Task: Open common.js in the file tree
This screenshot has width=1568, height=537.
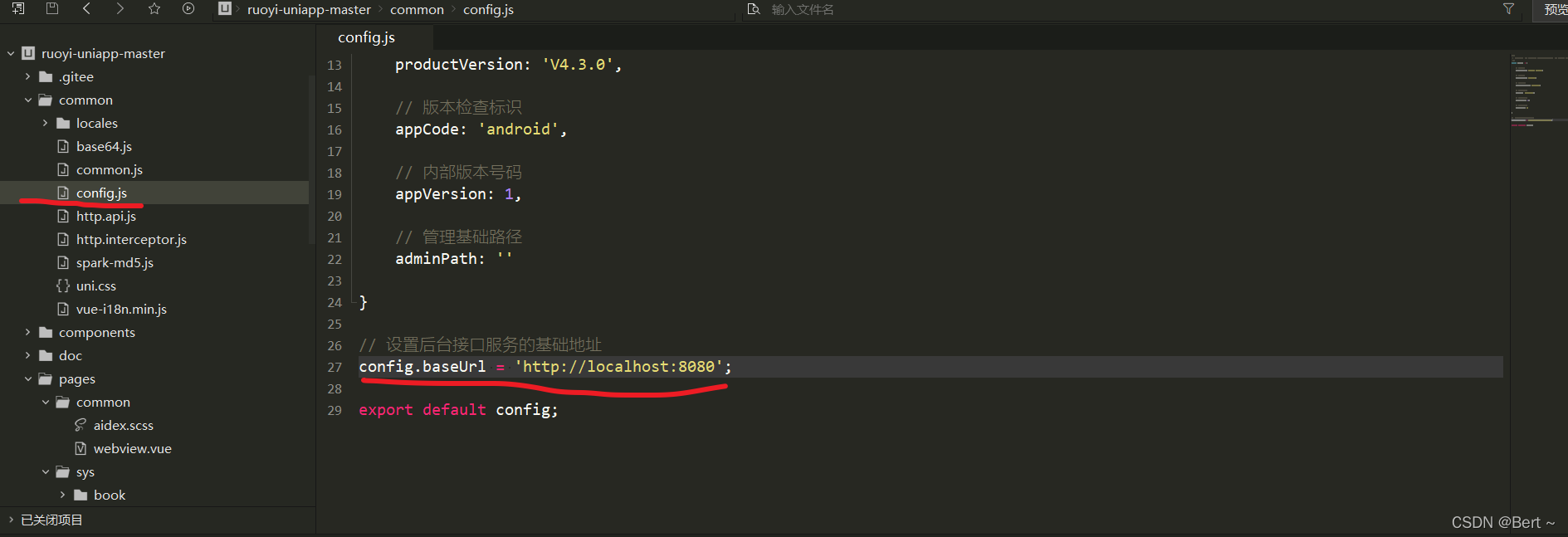Action: pyautogui.click(x=110, y=169)
